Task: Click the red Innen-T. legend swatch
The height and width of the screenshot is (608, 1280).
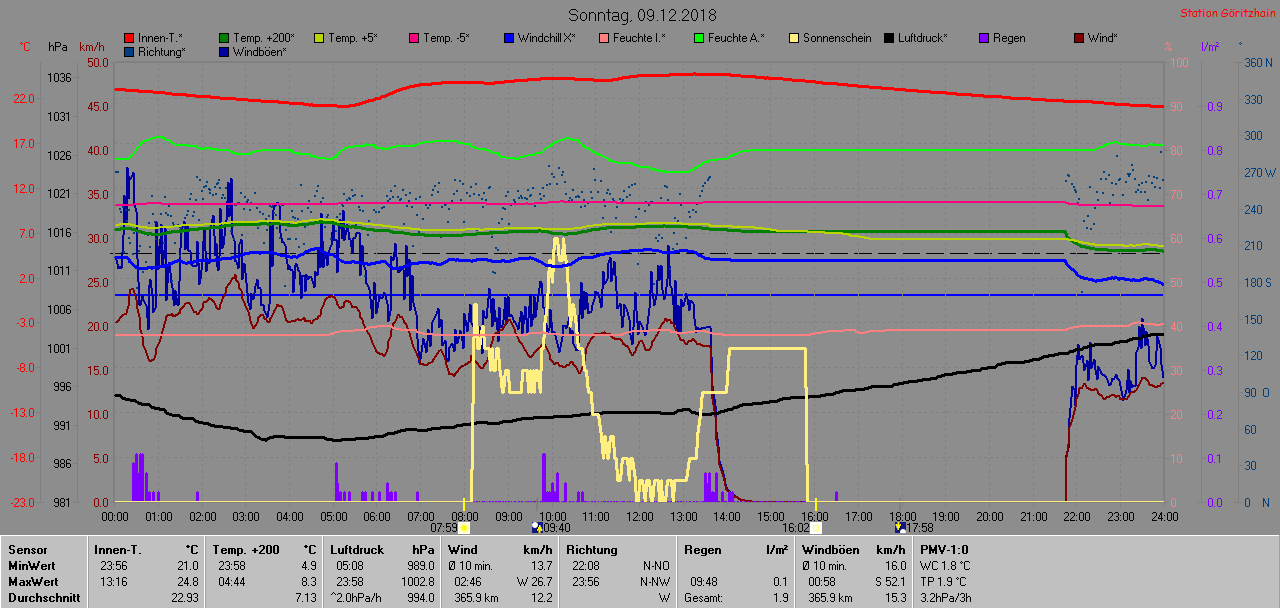Action: point(130,38)
